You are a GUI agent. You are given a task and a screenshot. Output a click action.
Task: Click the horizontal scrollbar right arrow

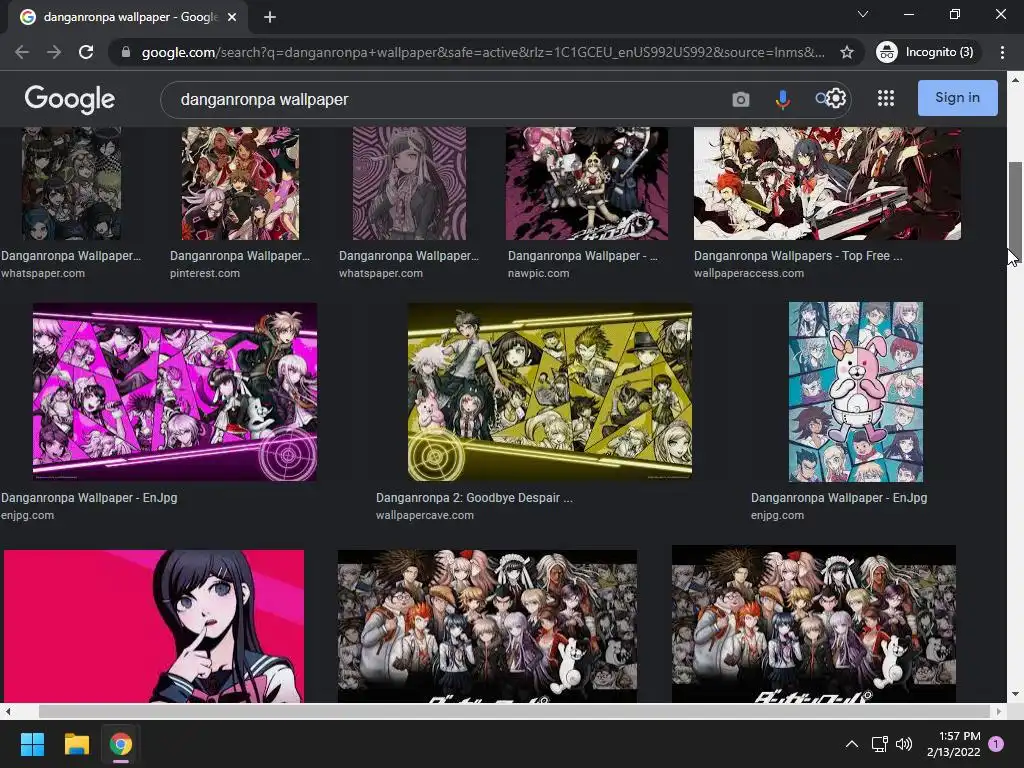(999, 711)
